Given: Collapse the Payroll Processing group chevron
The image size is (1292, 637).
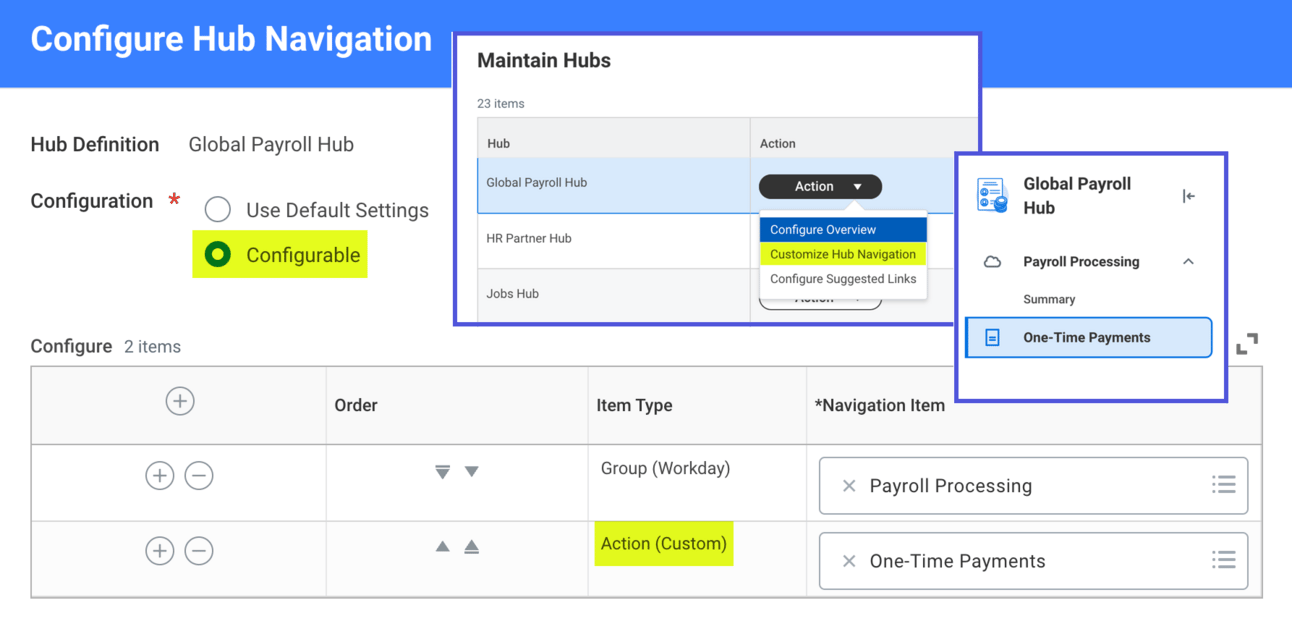Looking at the screenshot, I should pyautogui.click(x=1188, y=262).
